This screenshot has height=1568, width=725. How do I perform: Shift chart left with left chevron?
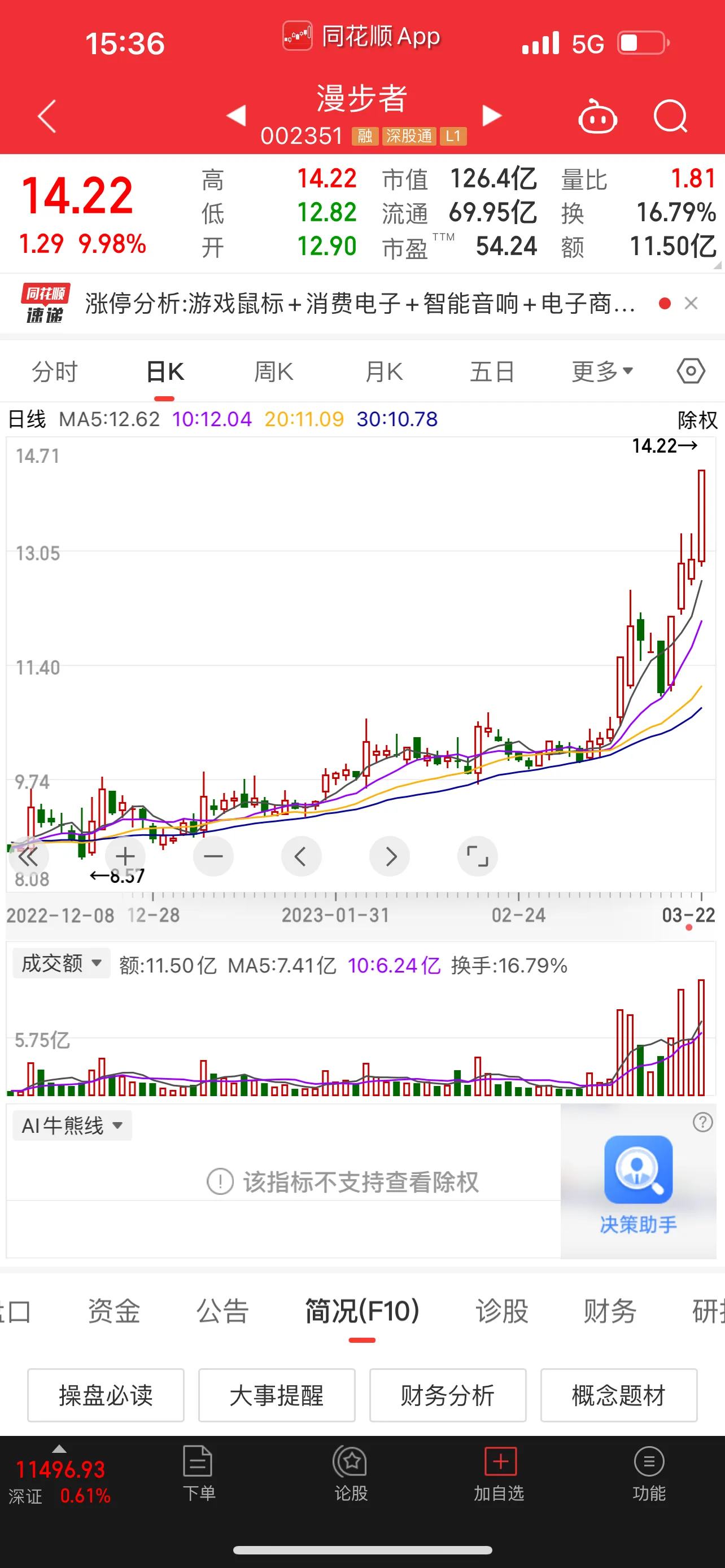[302, 856]
